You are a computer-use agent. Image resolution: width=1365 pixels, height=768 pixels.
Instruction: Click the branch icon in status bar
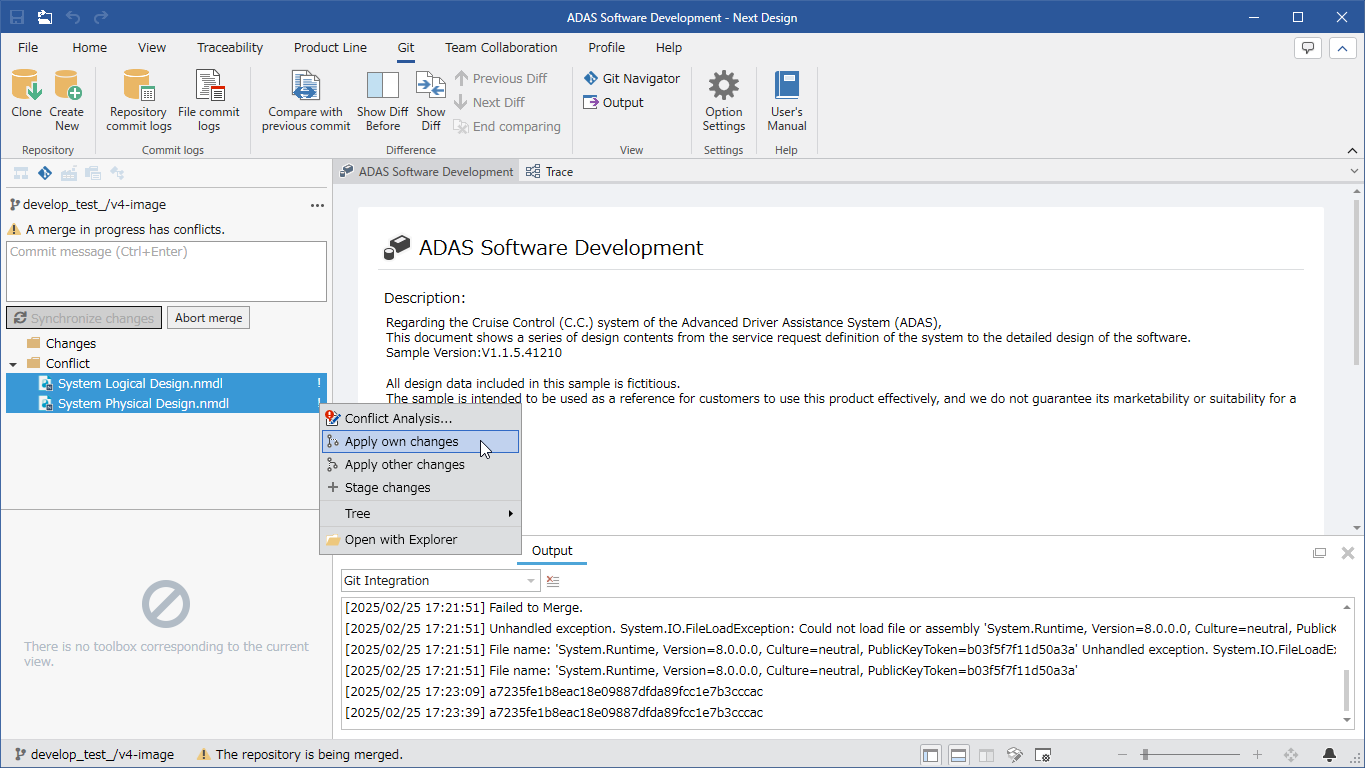(x=20, y=755)
